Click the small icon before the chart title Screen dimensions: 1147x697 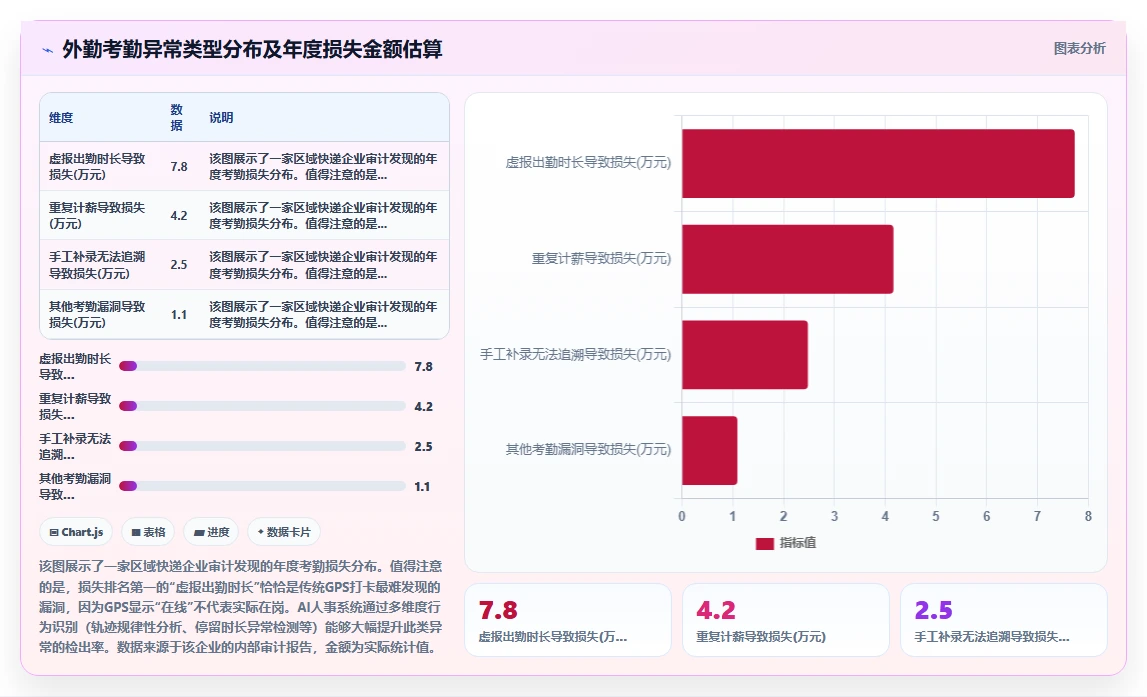[x=48, y=50]
